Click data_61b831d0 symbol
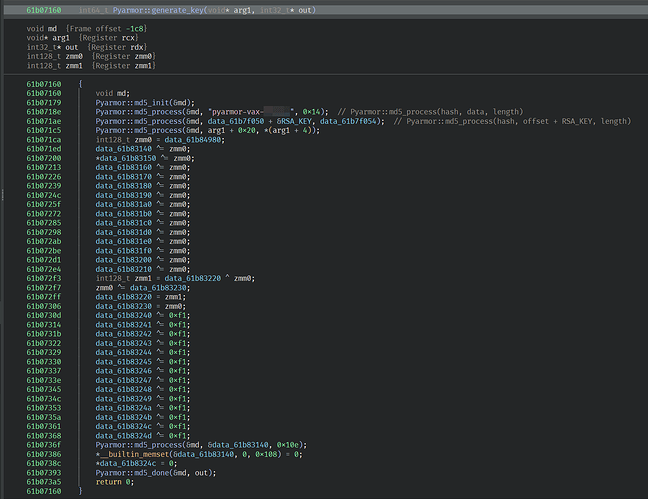 click(x=124, y=232)
